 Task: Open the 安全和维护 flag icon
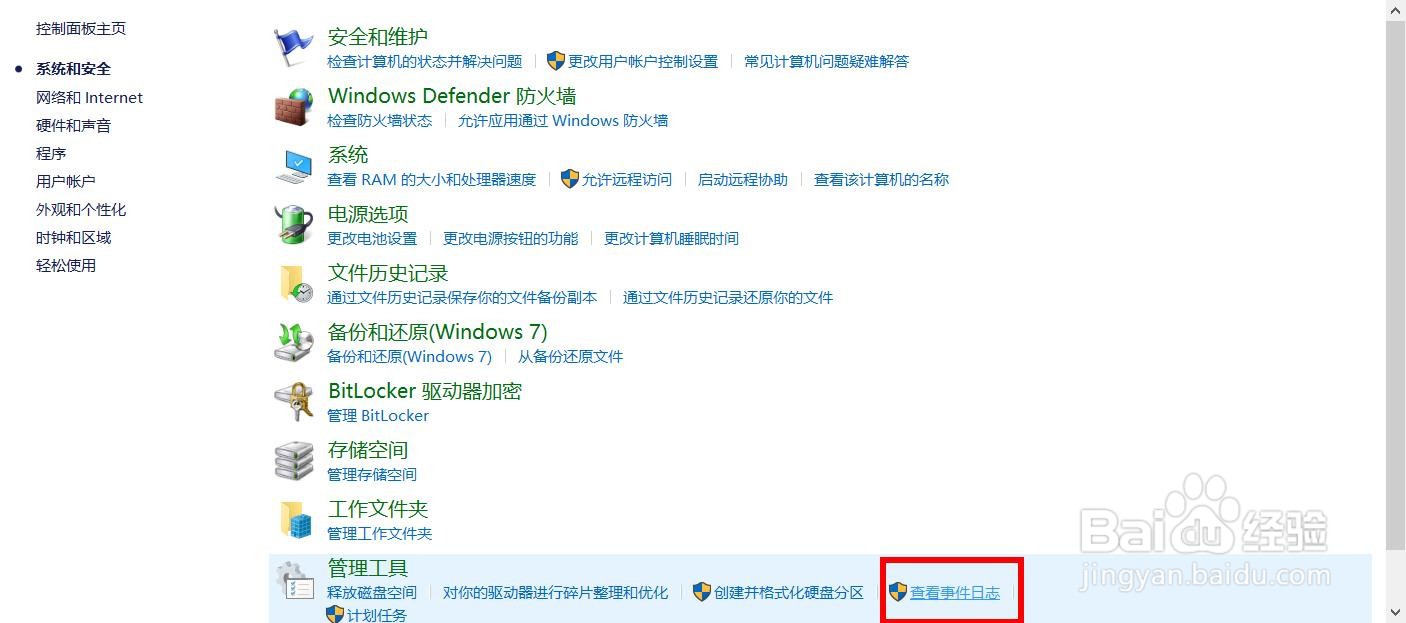point(294,47)
